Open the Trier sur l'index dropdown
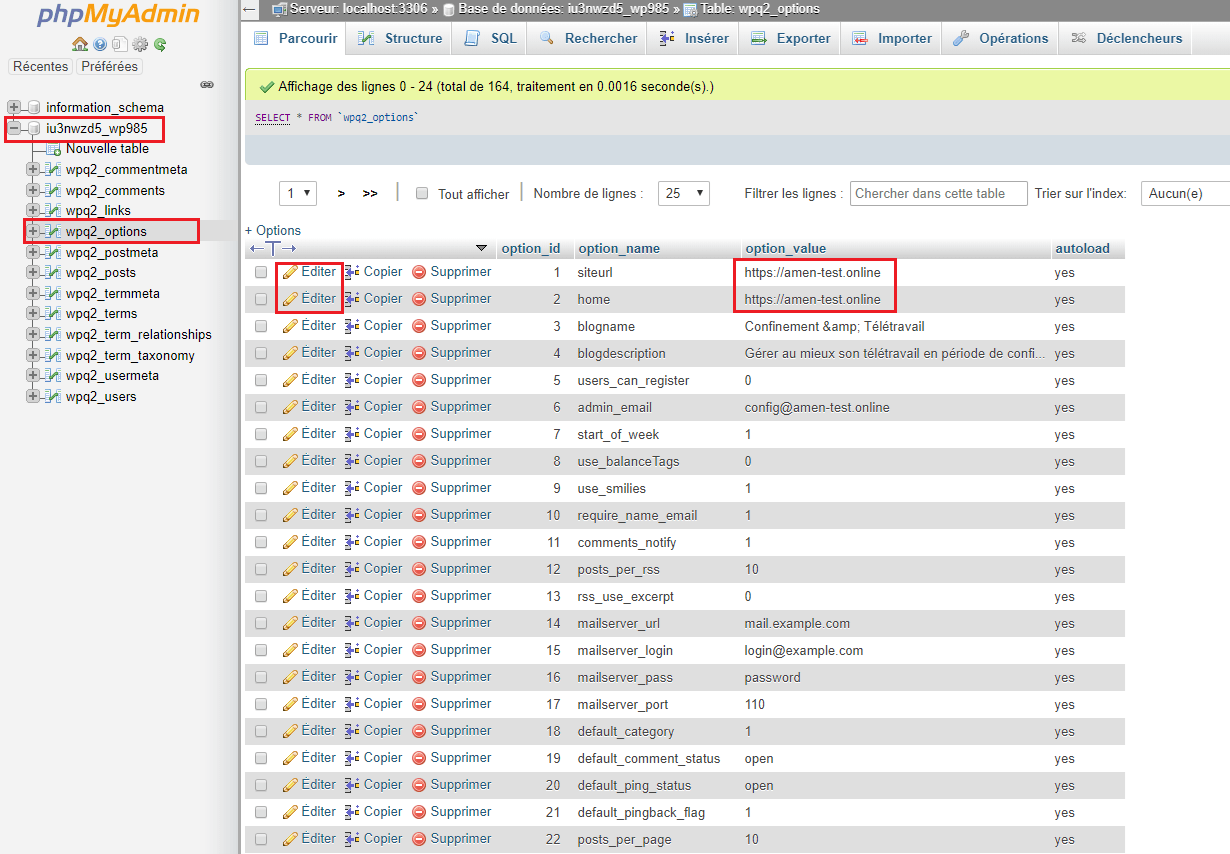Image resolution: width=1230 pixels, height=854 pixels. [1185, 193]
